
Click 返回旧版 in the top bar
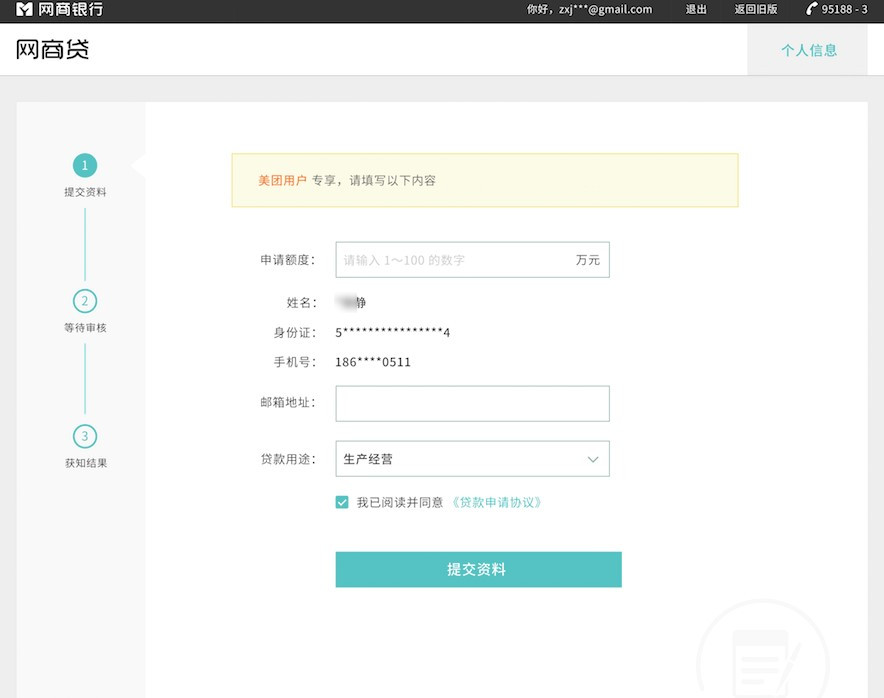pyautogui.click(x=755, y=10)
